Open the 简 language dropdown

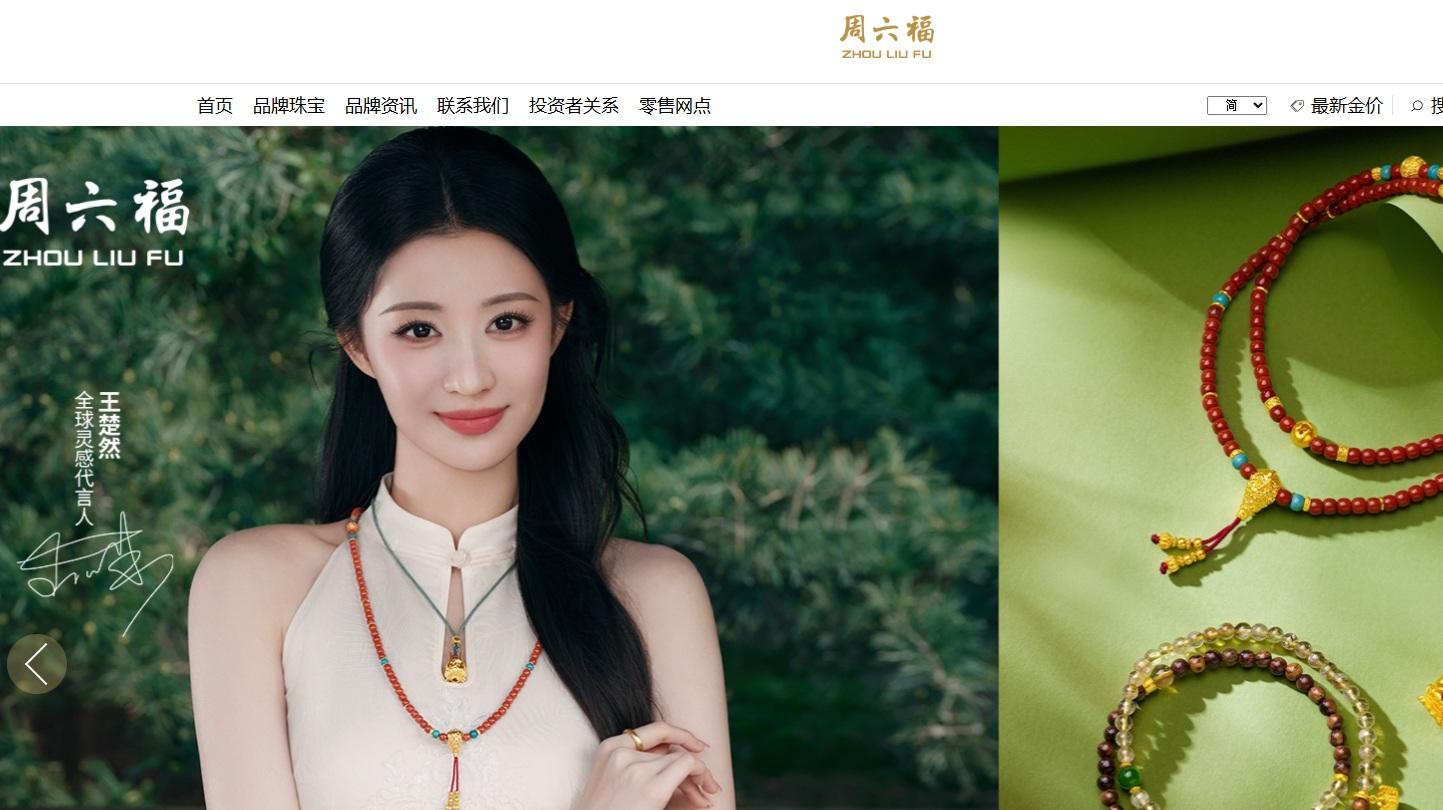[1237, 106]
